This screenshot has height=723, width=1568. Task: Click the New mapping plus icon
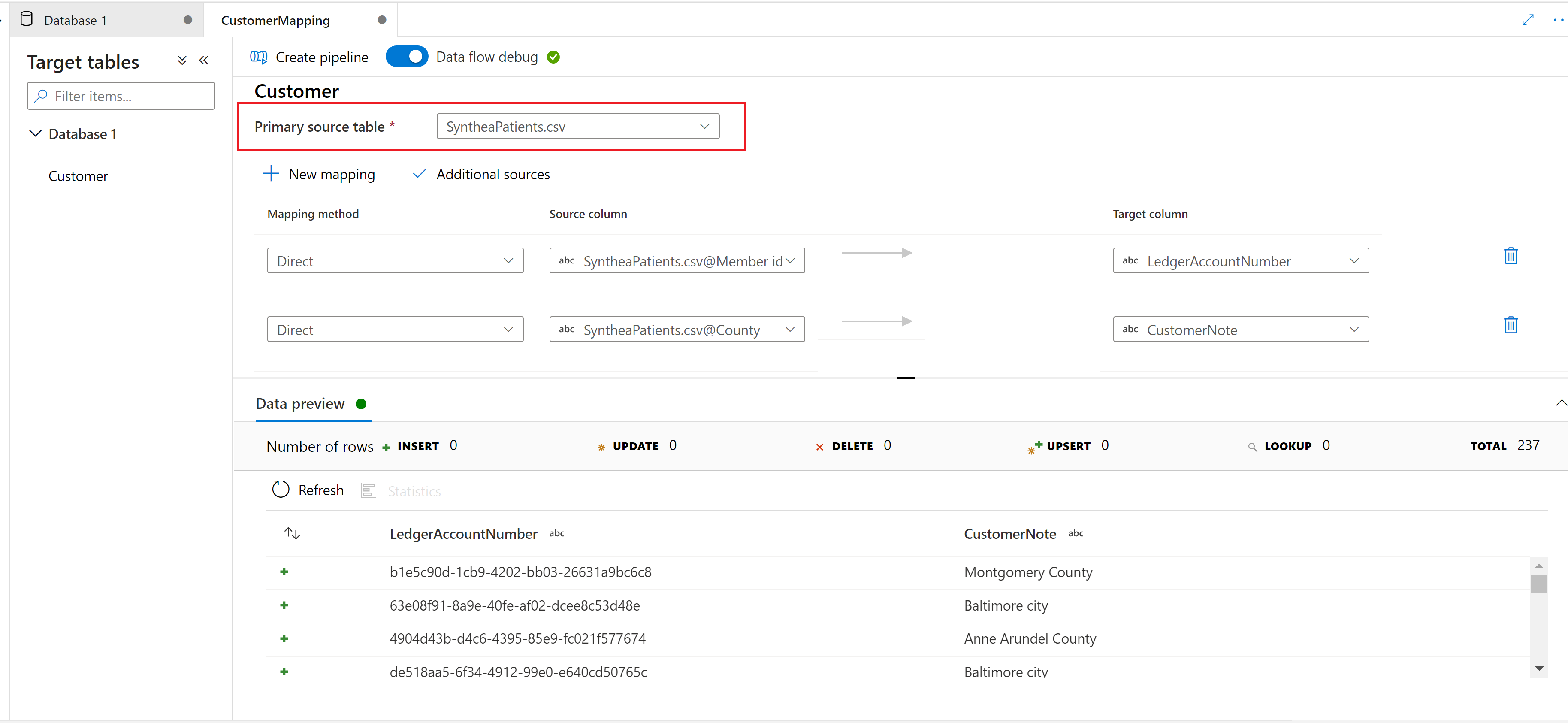[269, 174]
